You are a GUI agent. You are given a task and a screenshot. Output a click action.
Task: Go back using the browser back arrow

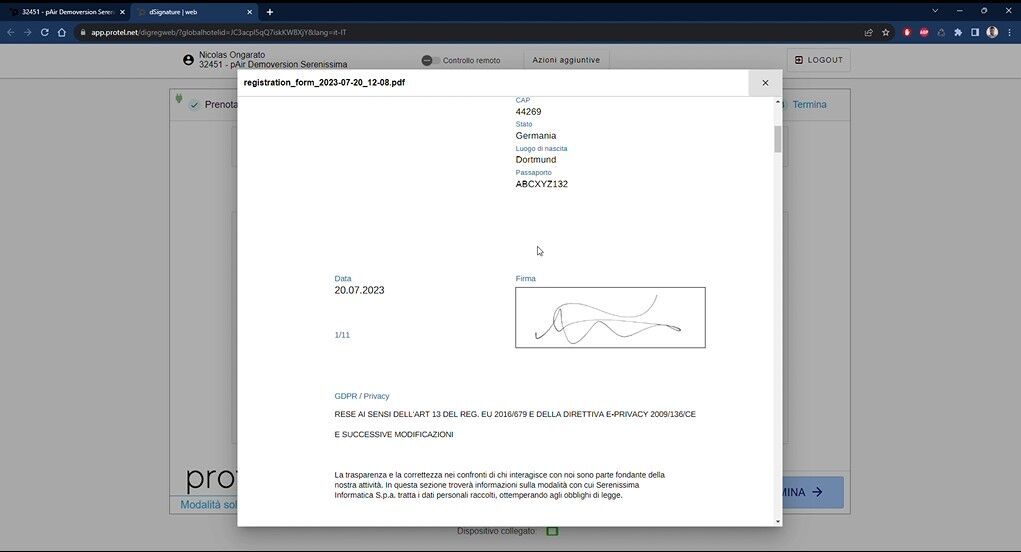coord(11,32)
